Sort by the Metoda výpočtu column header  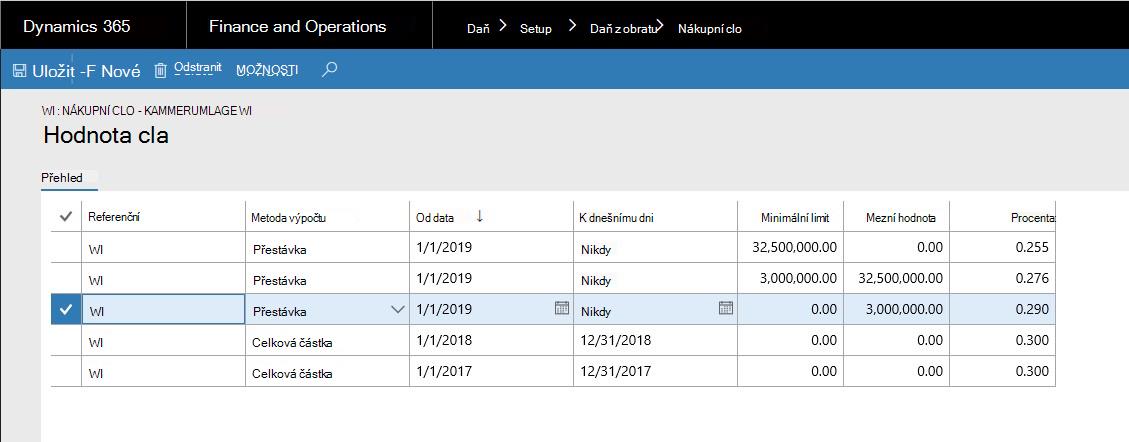click(x=288, y=217)
